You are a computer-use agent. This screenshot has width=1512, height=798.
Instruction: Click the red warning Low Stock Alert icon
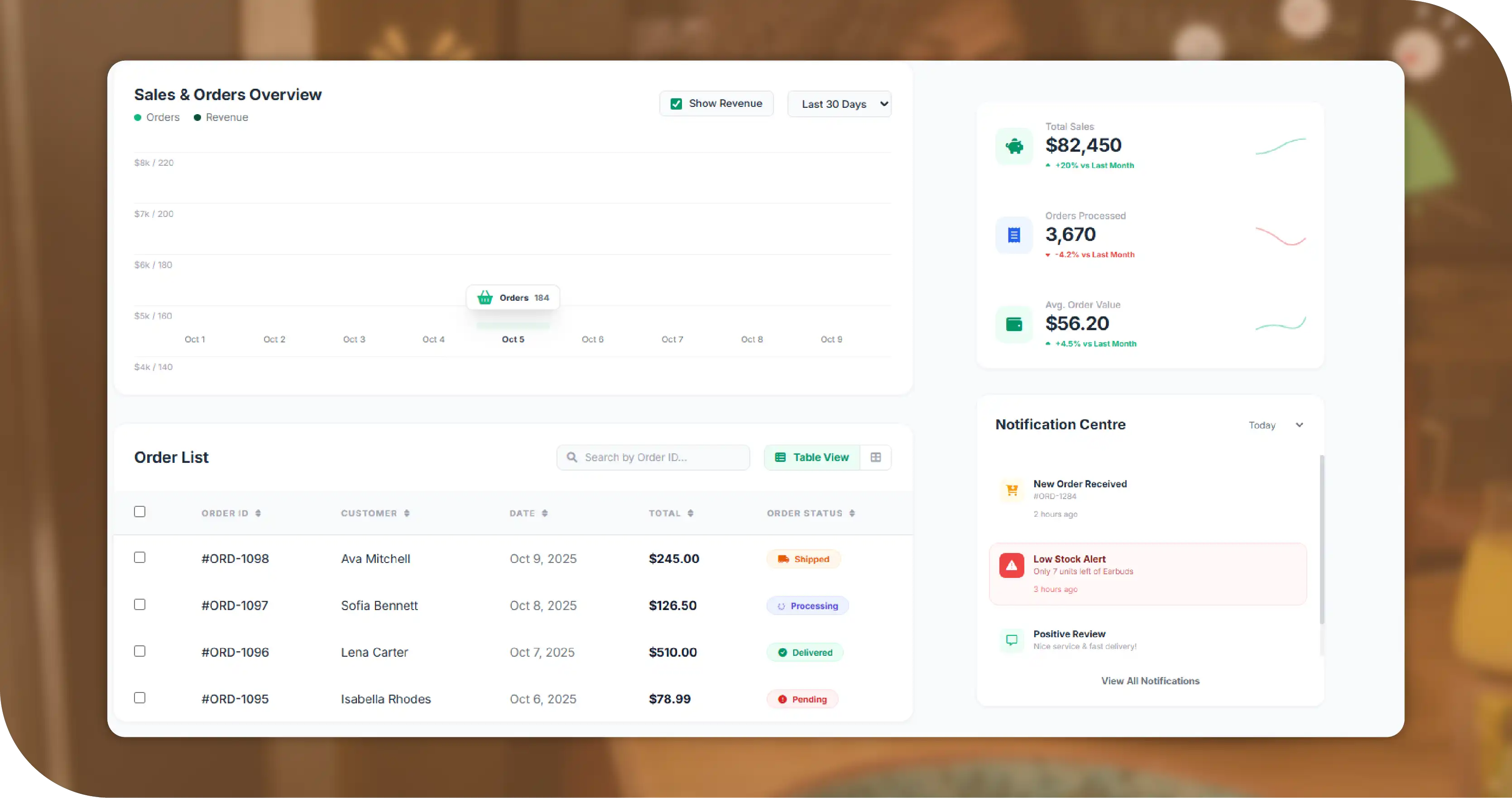(1011, 566)
